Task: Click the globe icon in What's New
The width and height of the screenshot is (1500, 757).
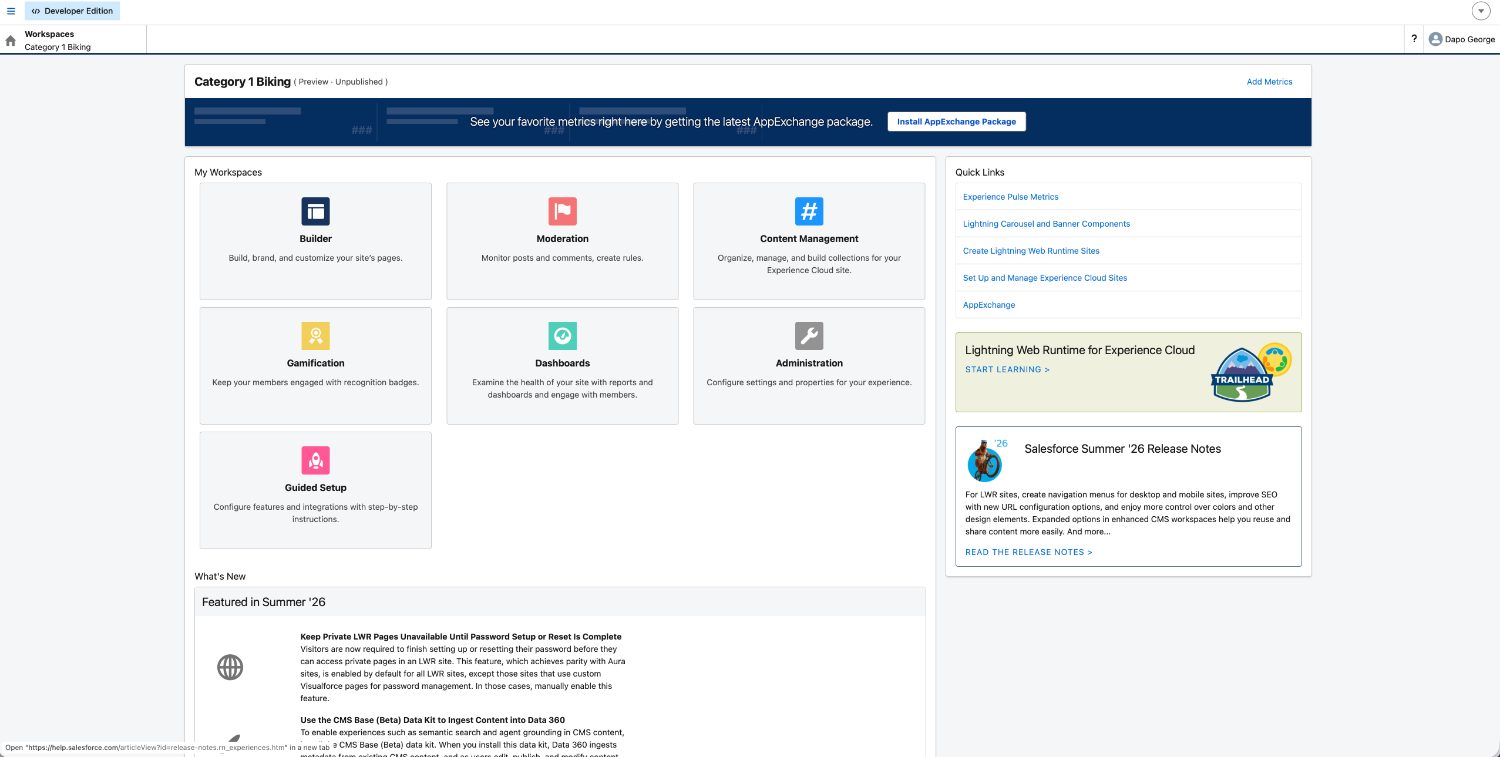Action: point(230,667)
